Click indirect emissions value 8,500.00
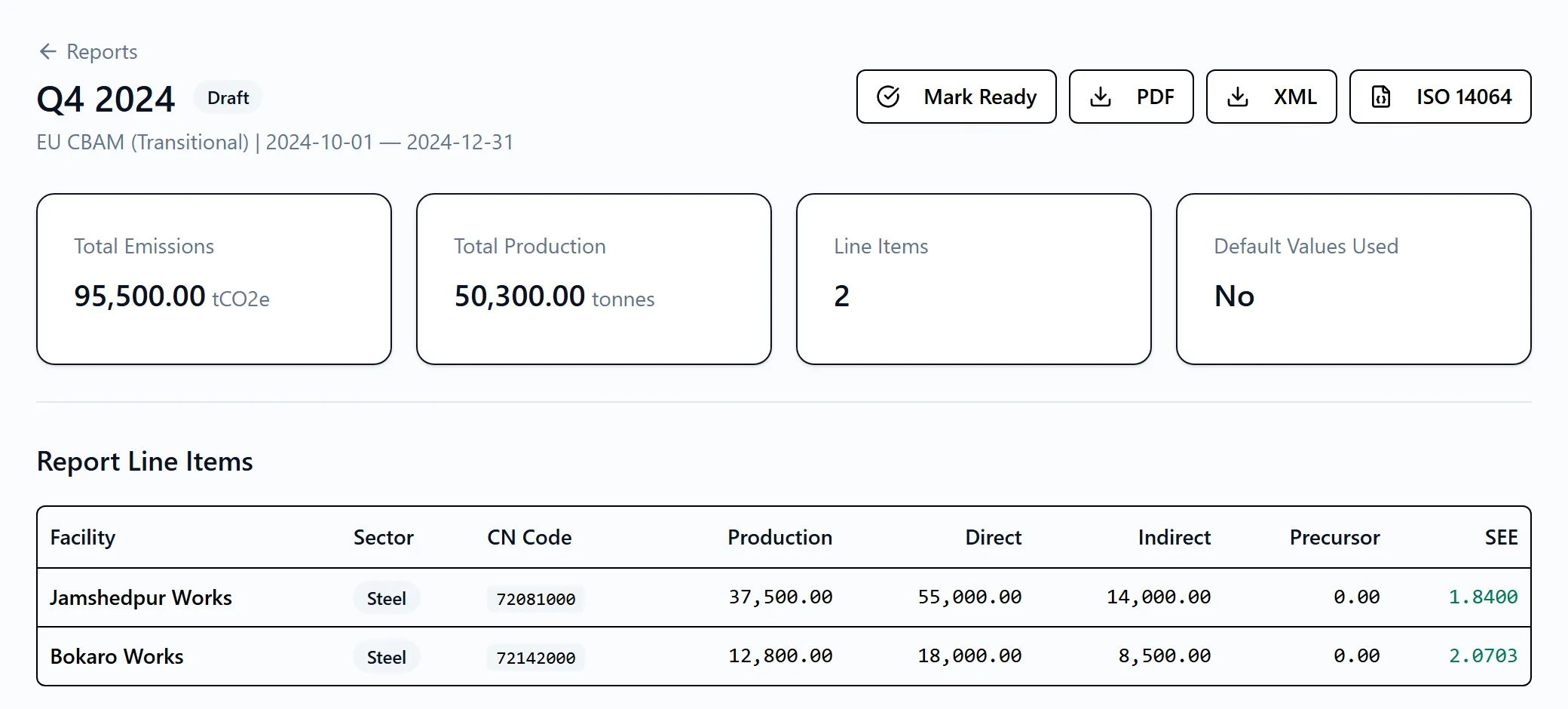The width and height of the screenshot is (1568, 709). (1165, 656)
